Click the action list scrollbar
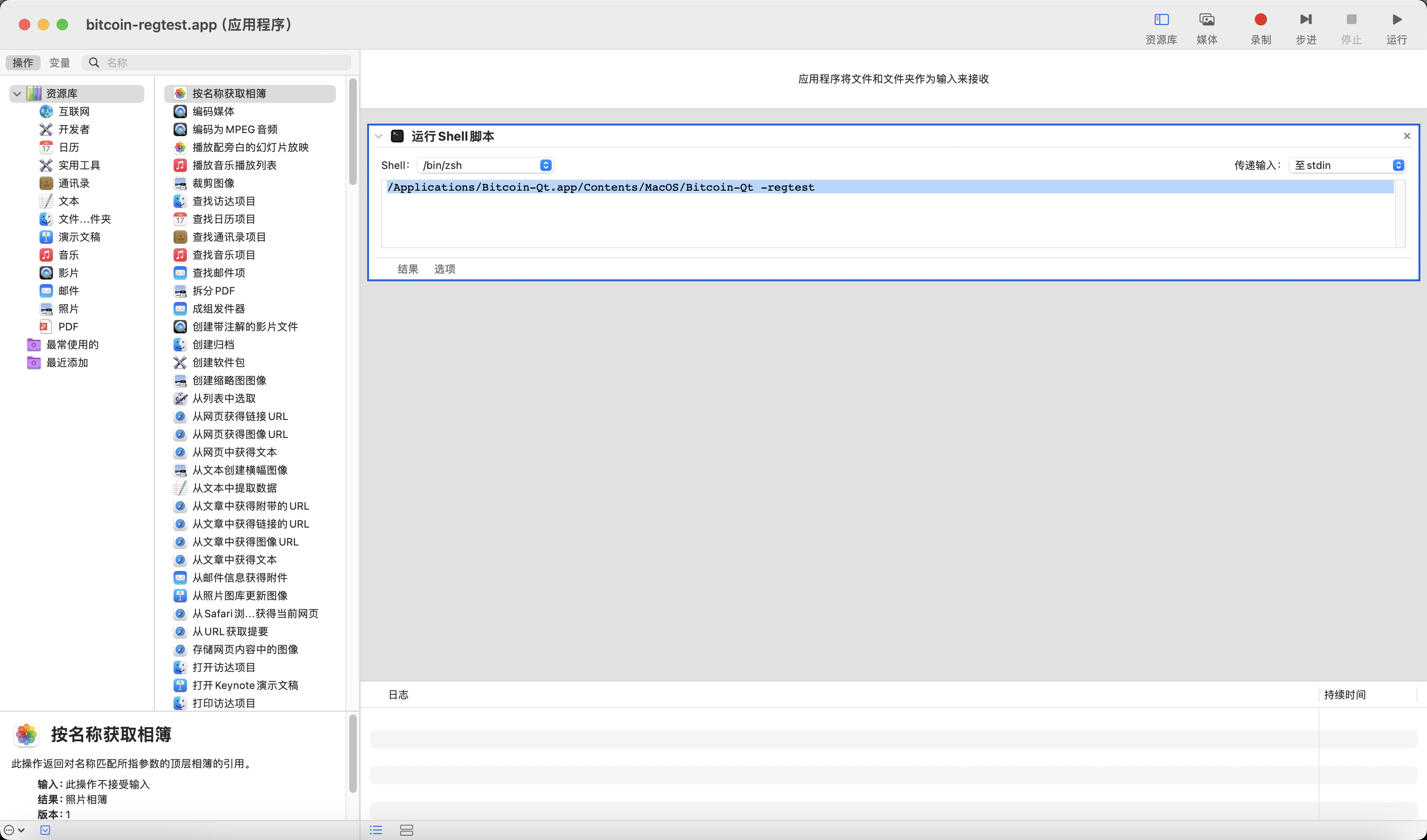 353,132
